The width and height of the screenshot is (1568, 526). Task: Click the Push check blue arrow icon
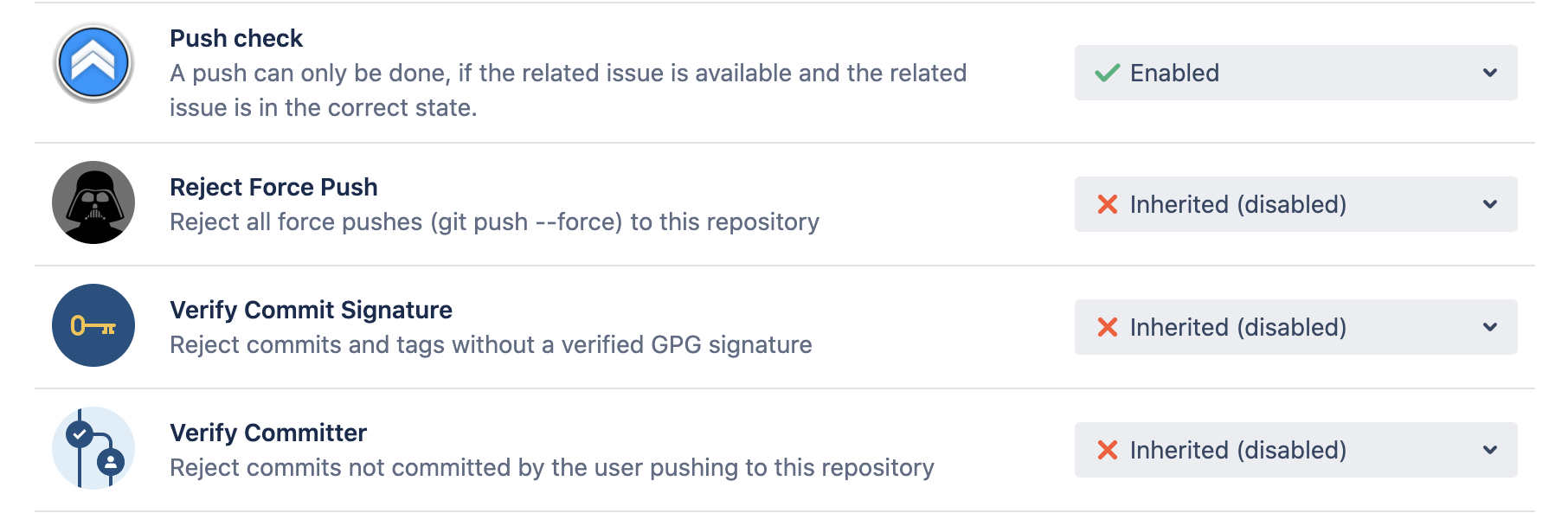pos(93,62)
